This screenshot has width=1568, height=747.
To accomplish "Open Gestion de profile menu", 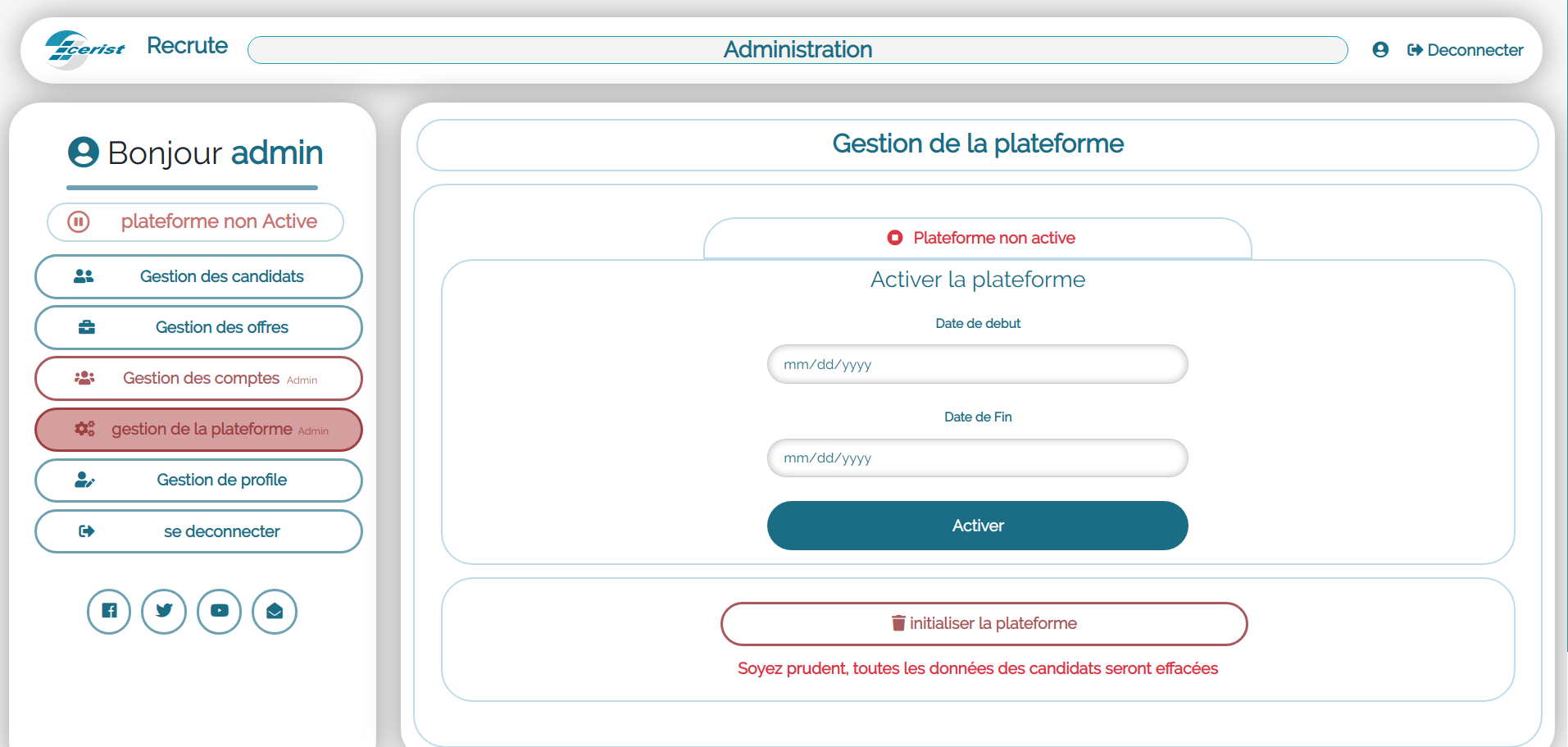I will pyautogui.click(x=198, y=481).
